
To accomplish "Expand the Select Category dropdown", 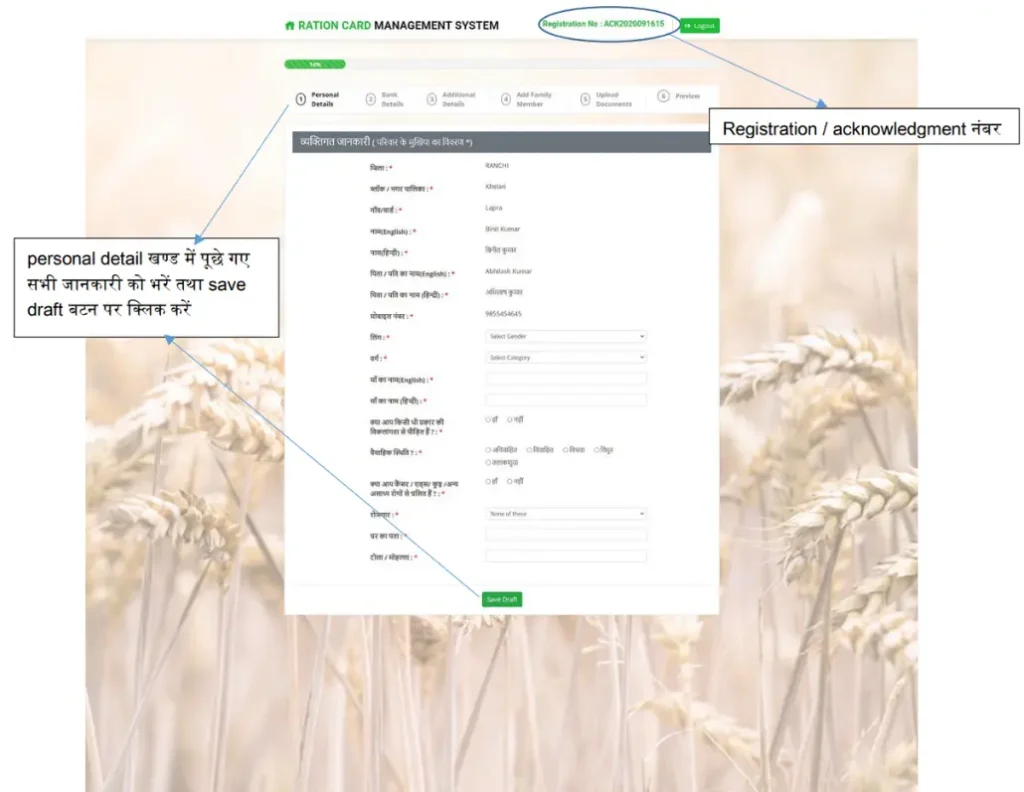I will [566, 357].
